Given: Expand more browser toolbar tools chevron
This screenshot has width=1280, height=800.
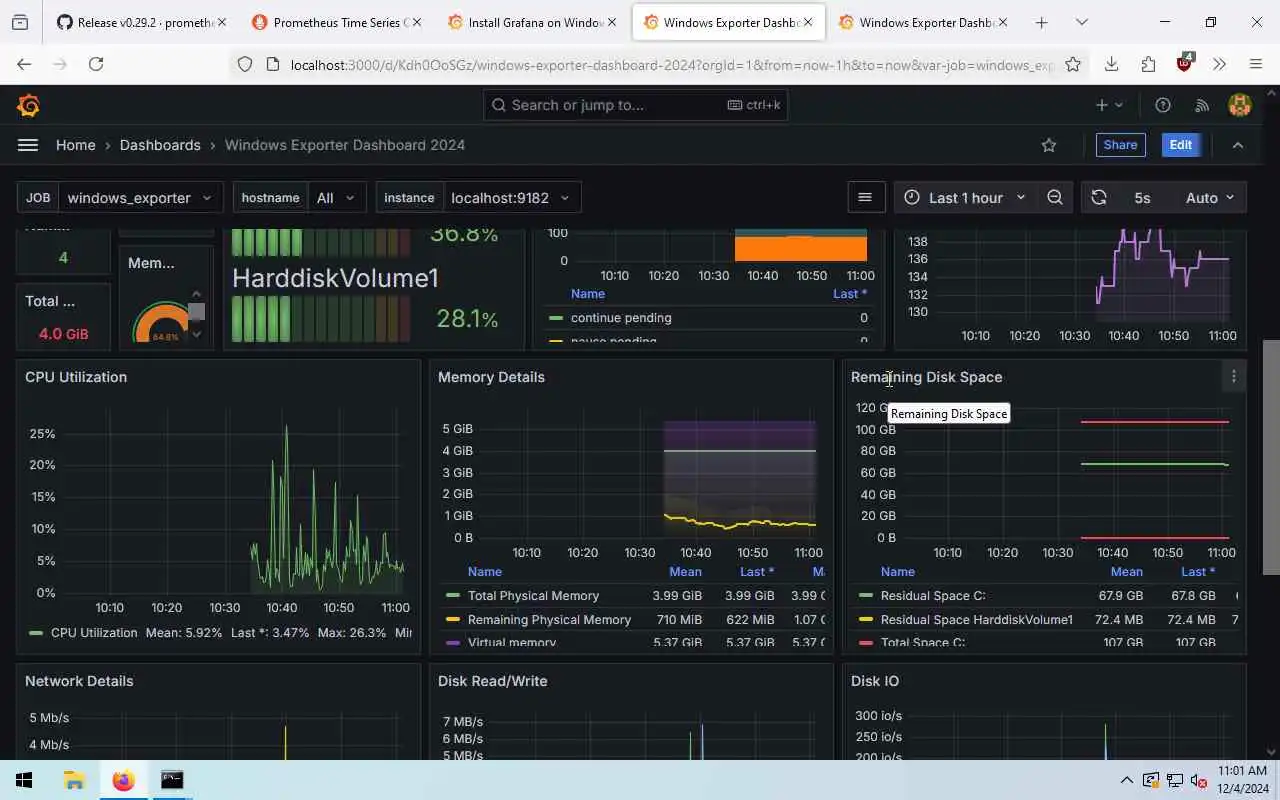Looking at the screenshot, I should tap(1219, 64).
